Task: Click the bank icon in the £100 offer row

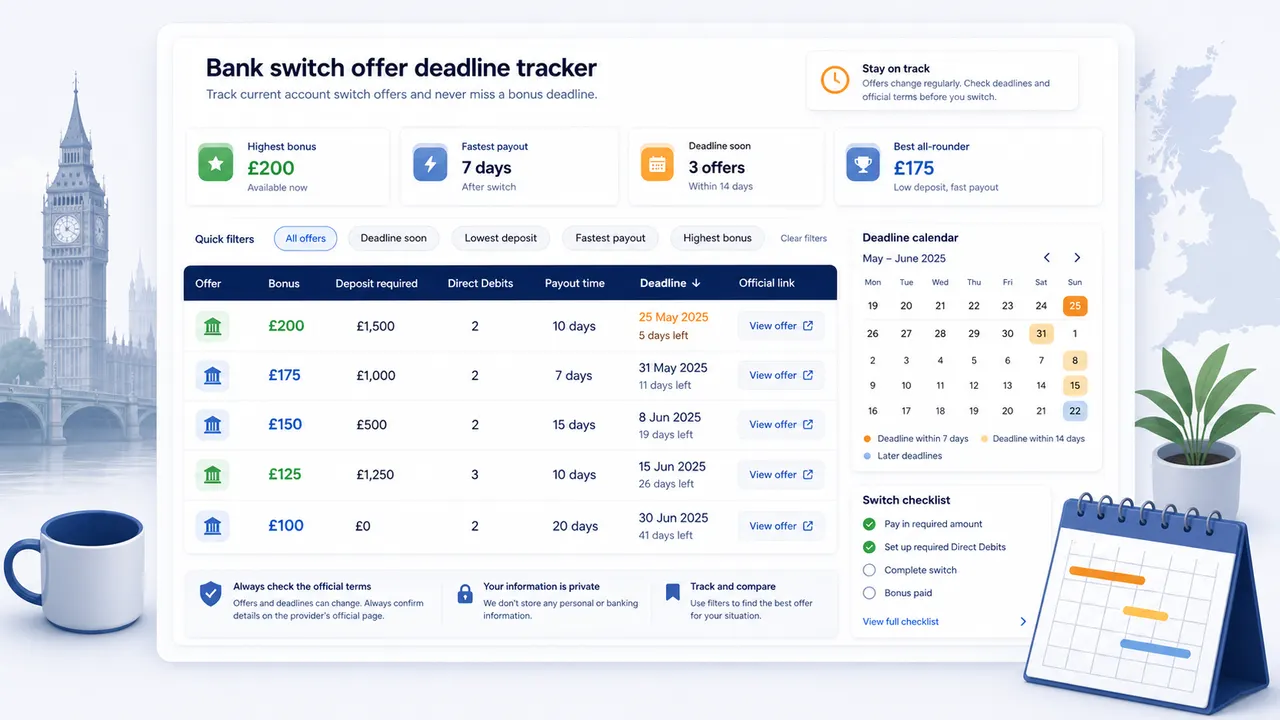Action: 212,526
